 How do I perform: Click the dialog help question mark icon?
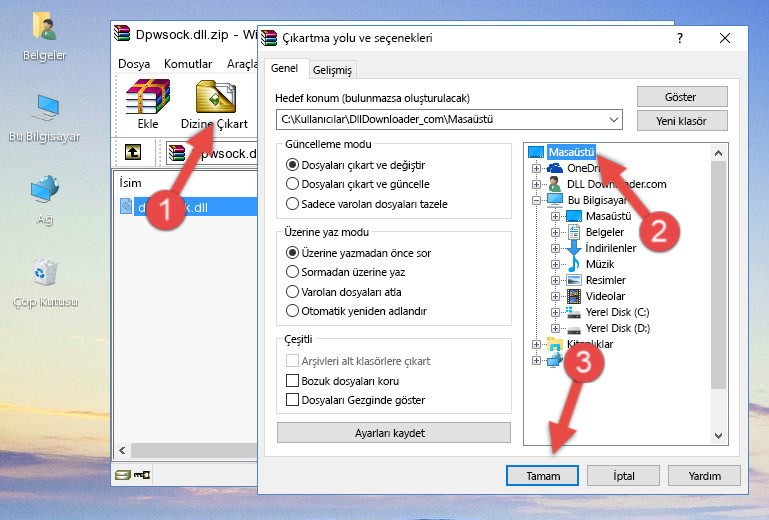[x=680, y=38]
